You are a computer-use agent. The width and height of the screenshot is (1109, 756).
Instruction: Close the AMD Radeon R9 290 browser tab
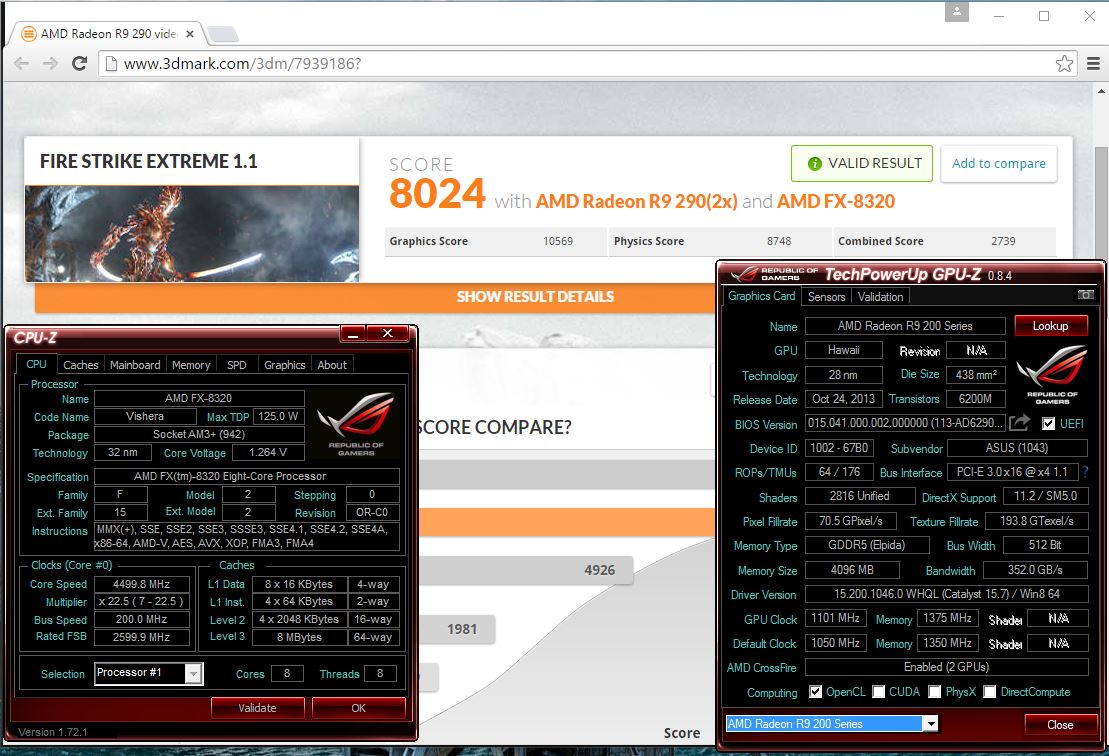[x=190, y=33]
